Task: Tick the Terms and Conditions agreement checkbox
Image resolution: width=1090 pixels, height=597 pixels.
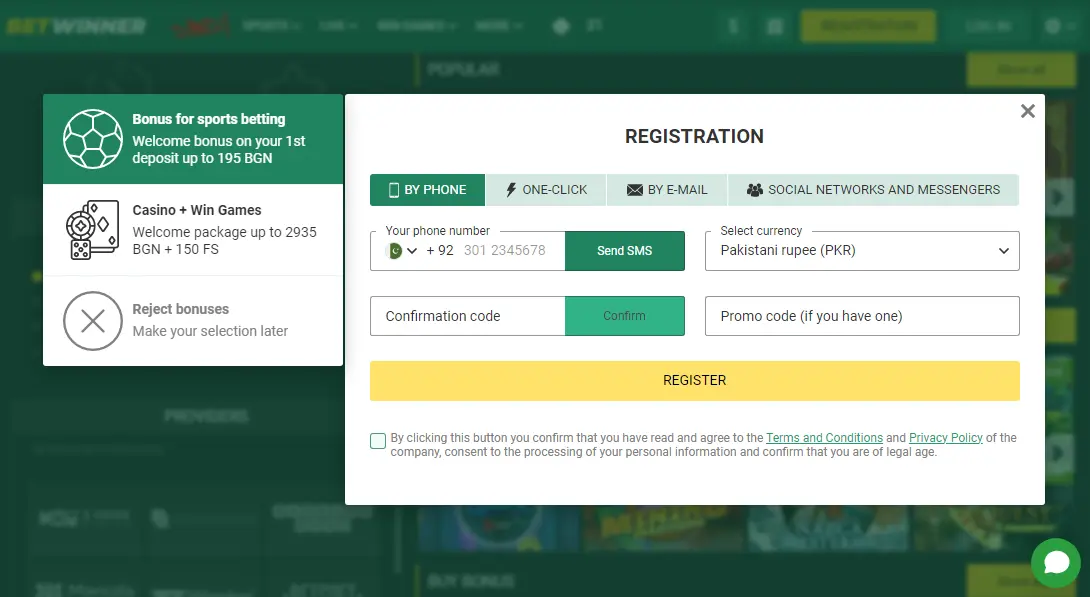Action: [378, 441]
